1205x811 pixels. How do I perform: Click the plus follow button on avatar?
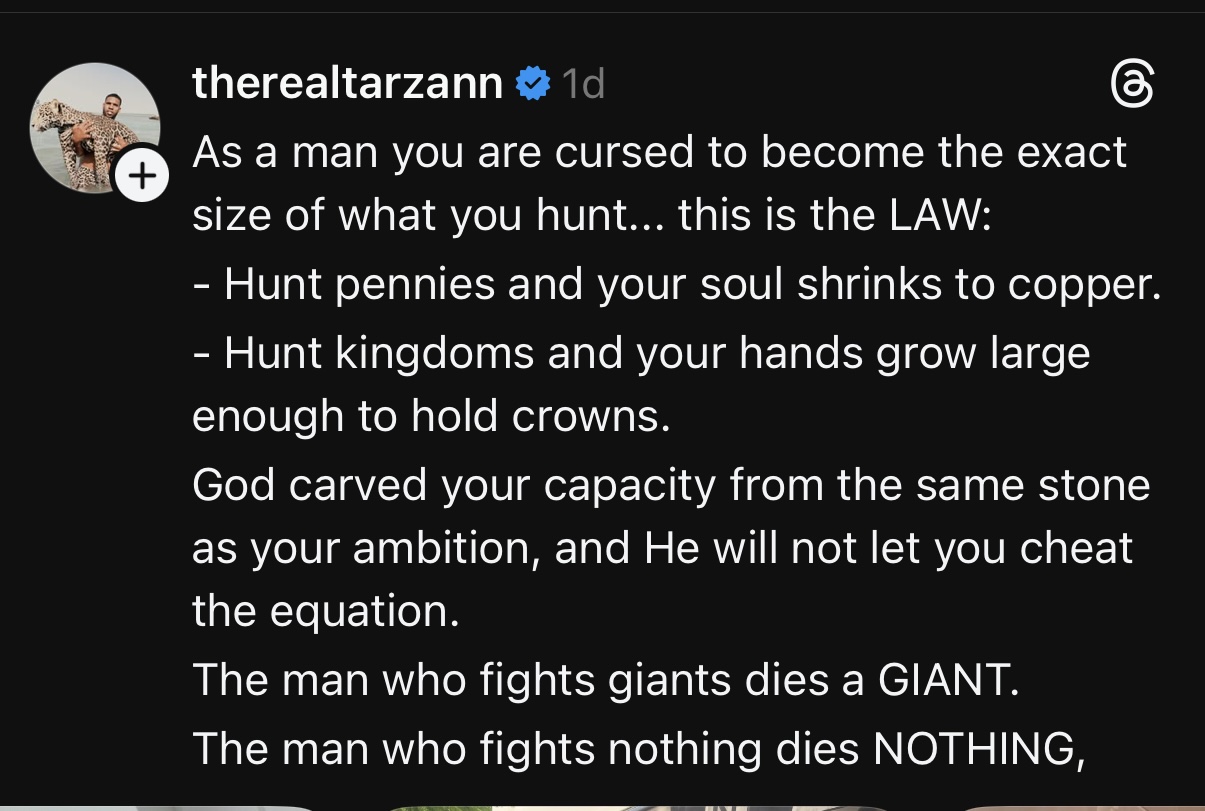143,178
